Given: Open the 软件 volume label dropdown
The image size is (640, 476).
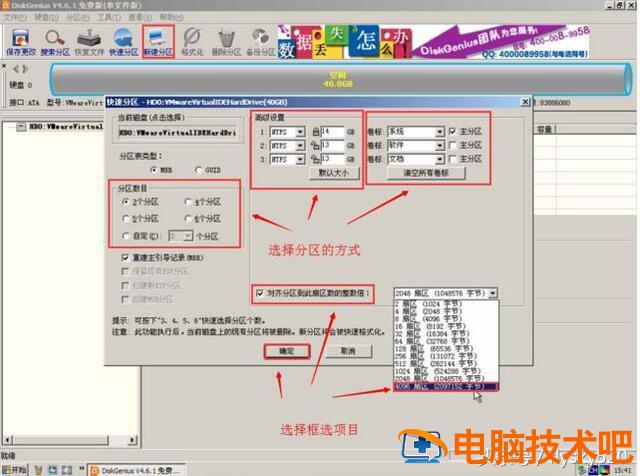Looking at the screenshot, I should tap(440, 145).
